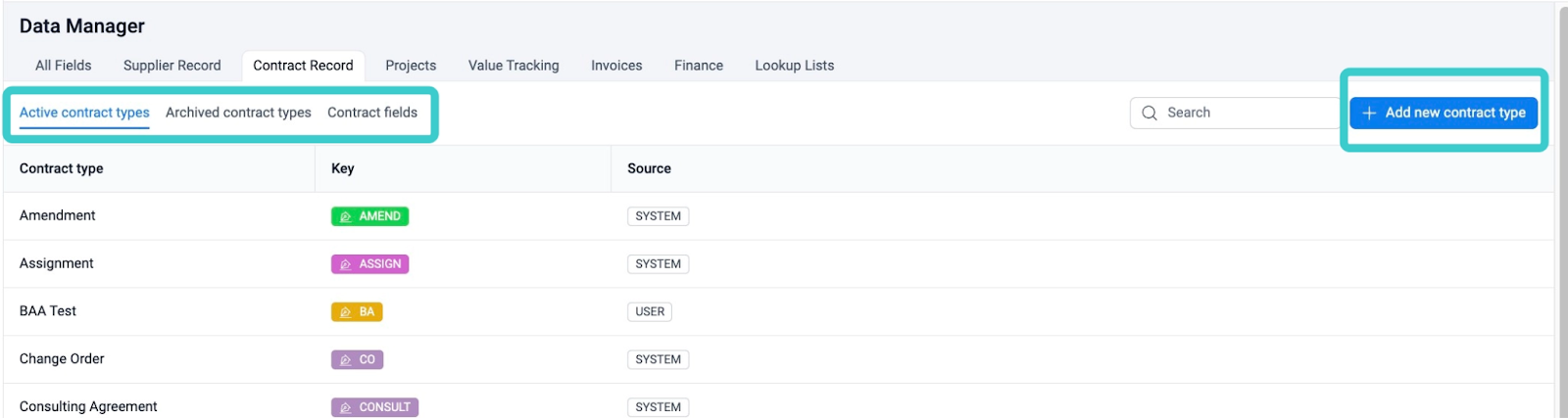
Task: Click the Add new contract type button
Action: click(1444, 113)
